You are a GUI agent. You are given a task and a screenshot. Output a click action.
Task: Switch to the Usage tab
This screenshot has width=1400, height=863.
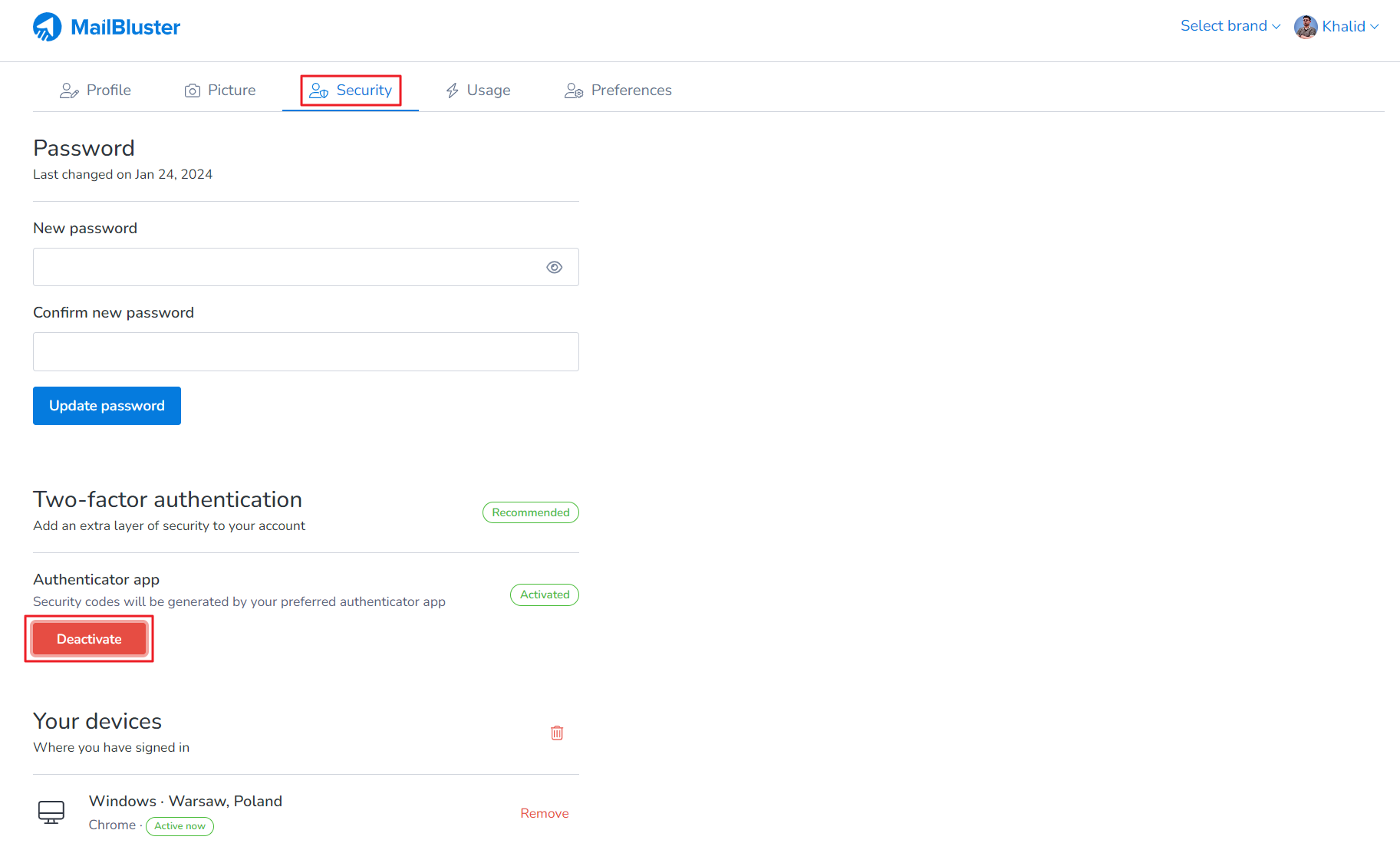[x=488, y=91]
